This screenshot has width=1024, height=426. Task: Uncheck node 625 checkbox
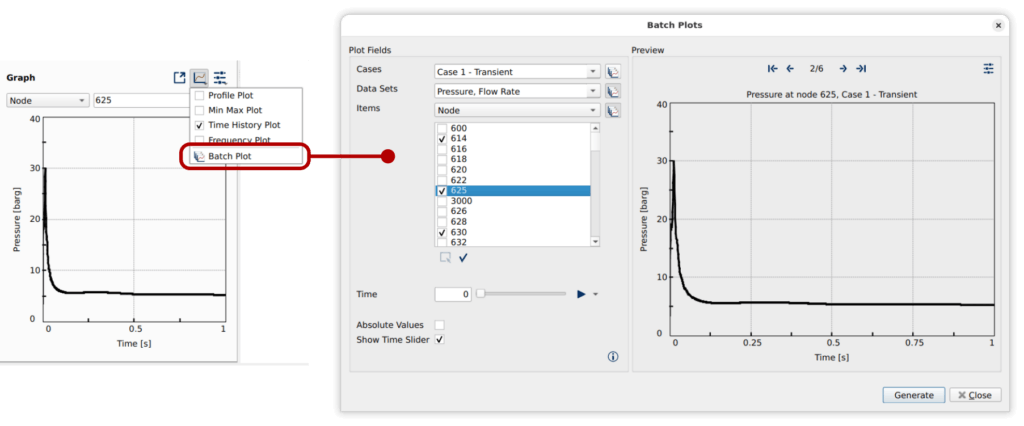(442, 190)
